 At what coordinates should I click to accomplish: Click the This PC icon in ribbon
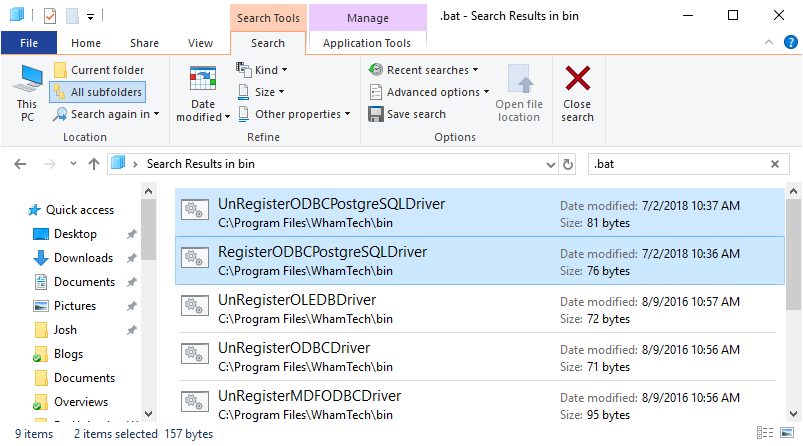click(x=27, y=85)
